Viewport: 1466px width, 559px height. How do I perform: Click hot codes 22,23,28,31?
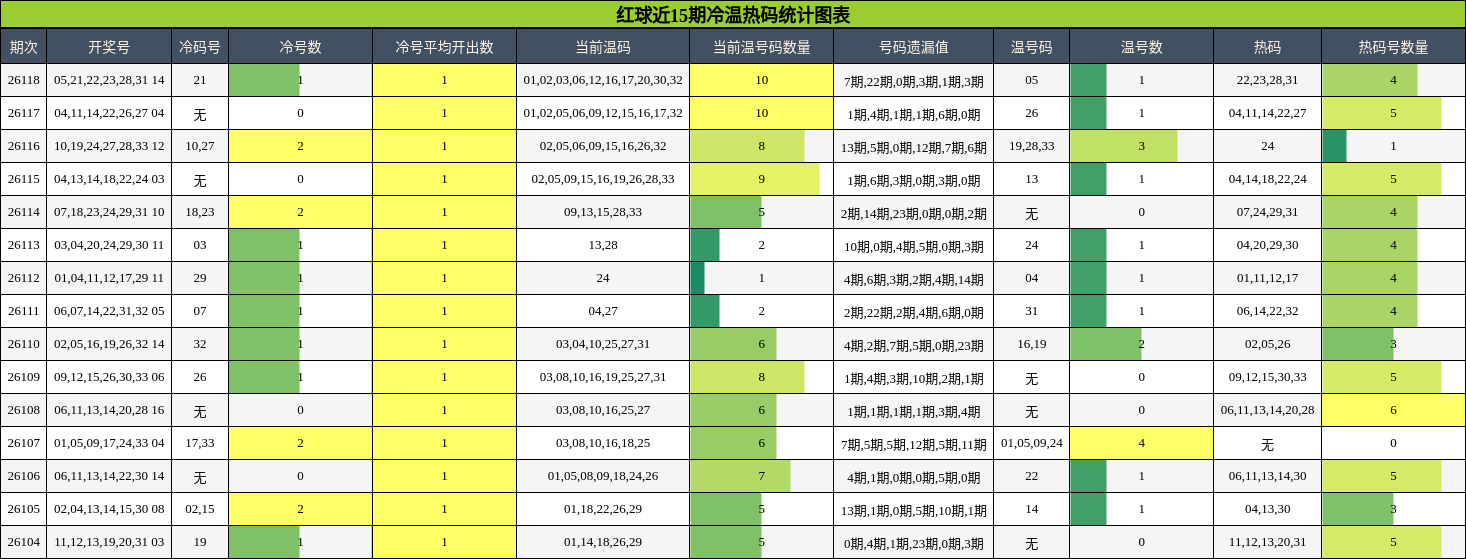pos(1267,80)
